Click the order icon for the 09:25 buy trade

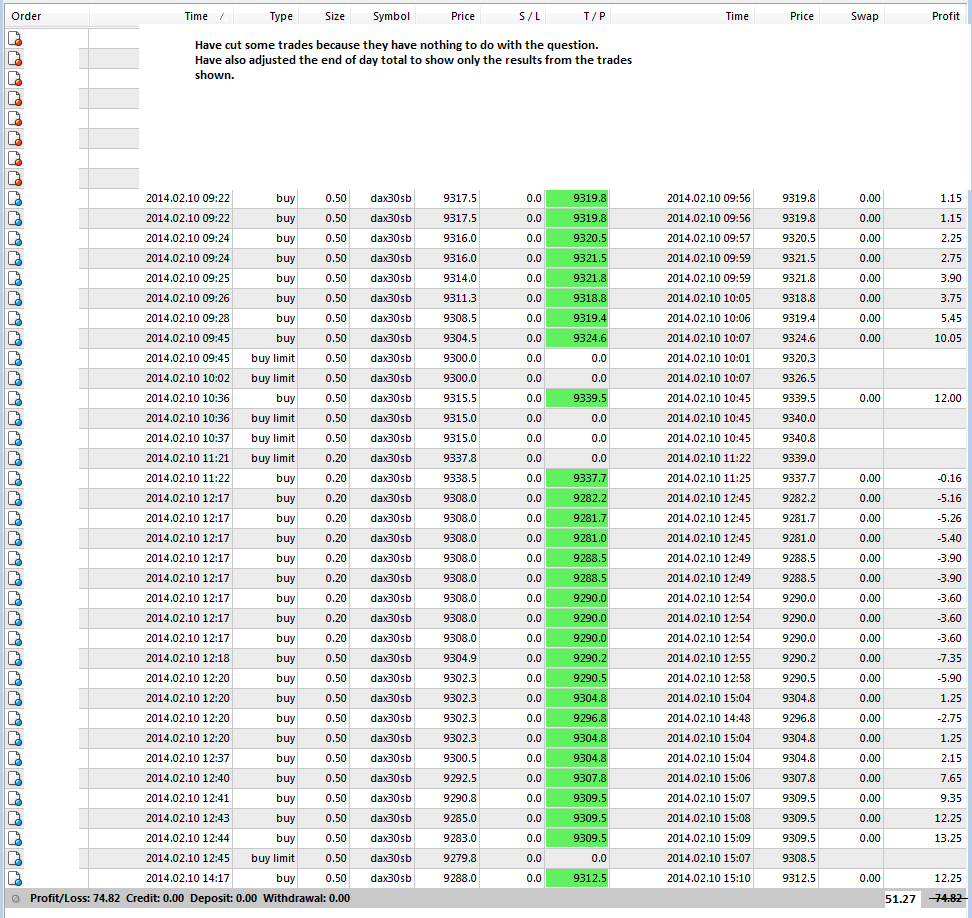pyautogui.click(x=15, y=278)
